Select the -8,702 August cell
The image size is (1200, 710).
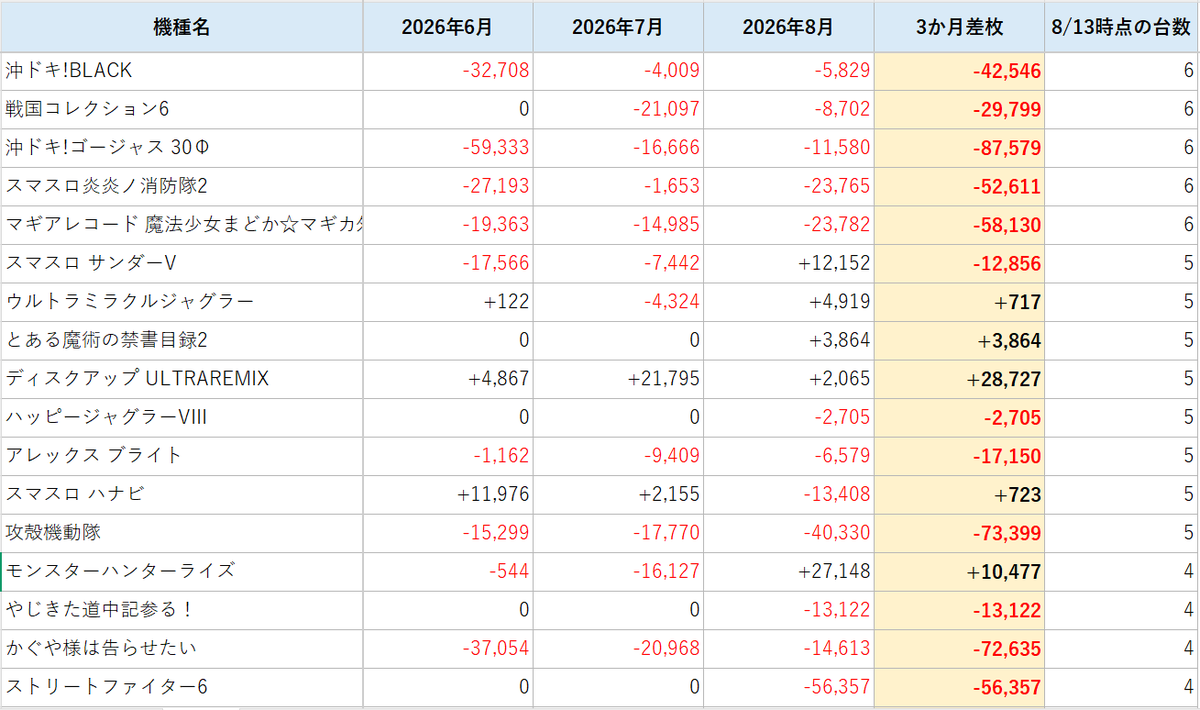[x=789, y=109]
